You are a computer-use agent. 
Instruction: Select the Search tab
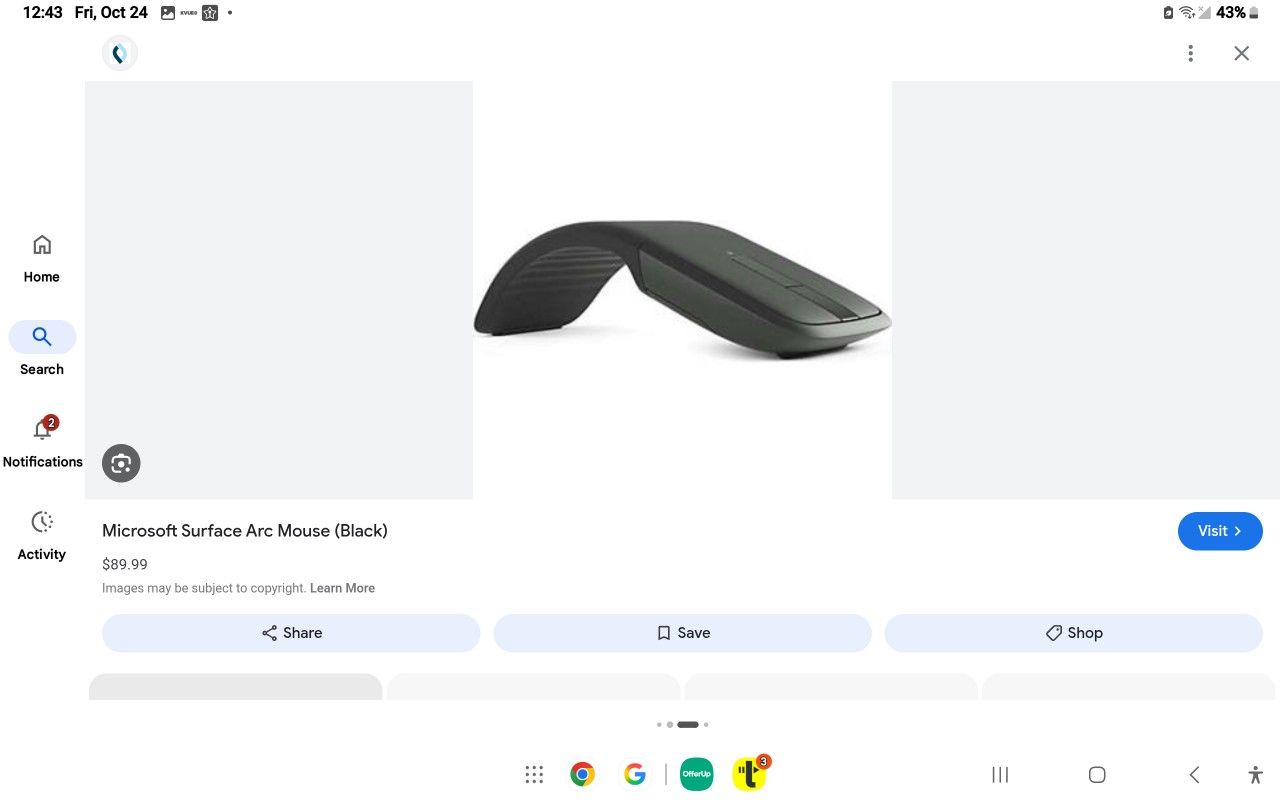click(42, 349)
